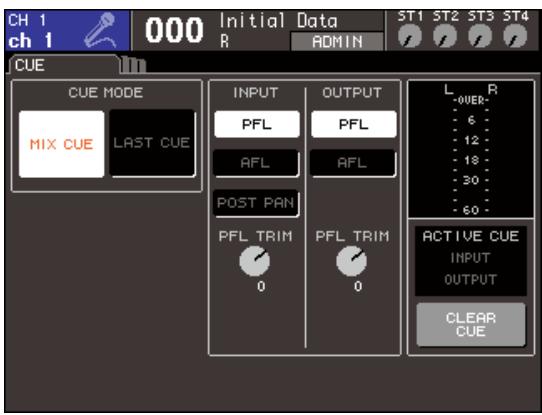Click the OUTPUT PFL TRIM value 0
The height and width of the screenshot is (415, 542).
358,286
